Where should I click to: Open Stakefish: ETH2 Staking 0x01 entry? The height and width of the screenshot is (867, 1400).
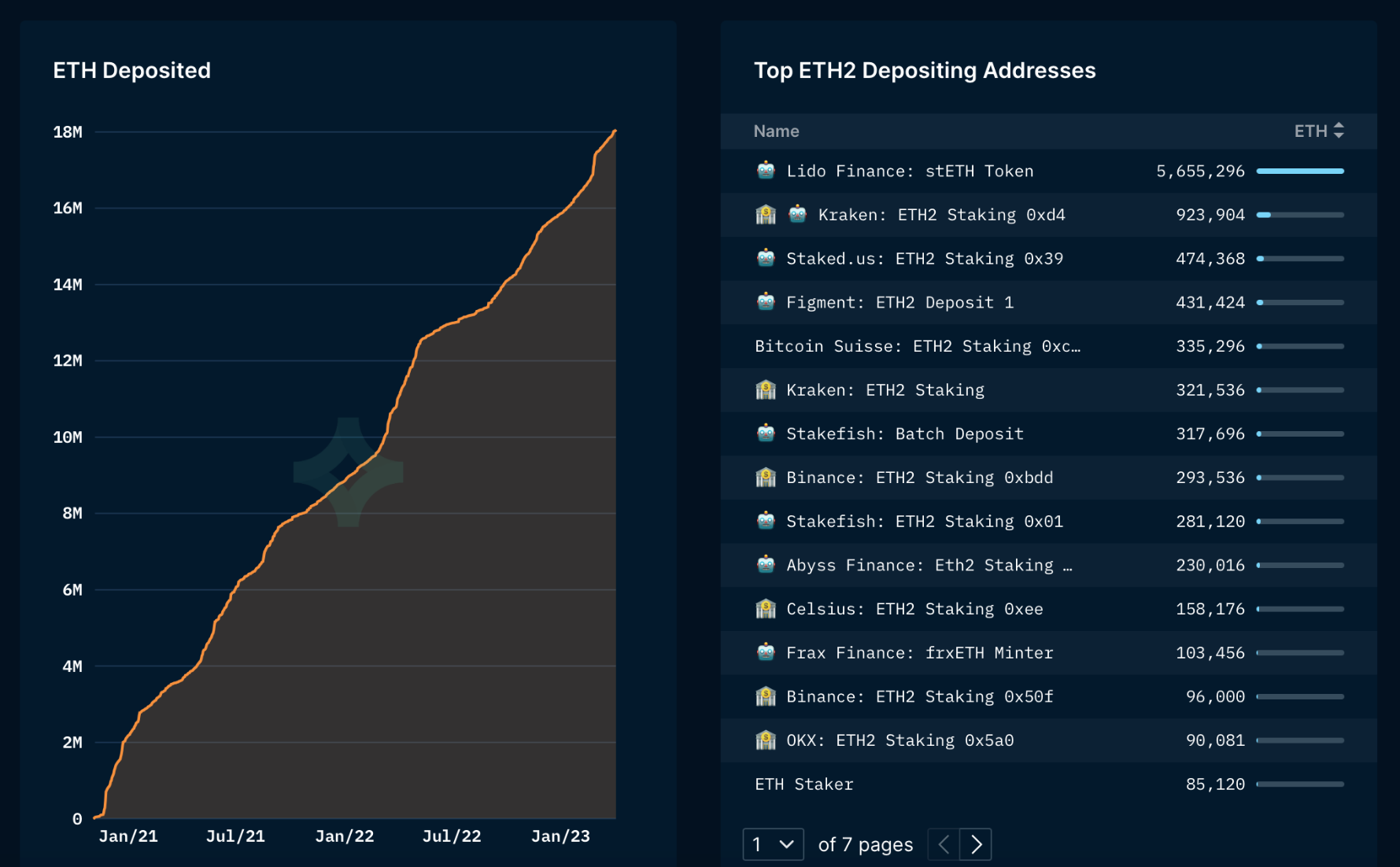(925, 522)
